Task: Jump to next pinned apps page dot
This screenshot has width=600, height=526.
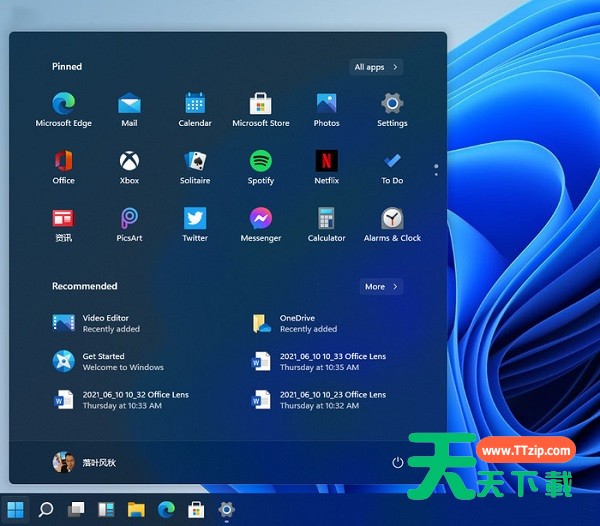Action: coord(436,172)
